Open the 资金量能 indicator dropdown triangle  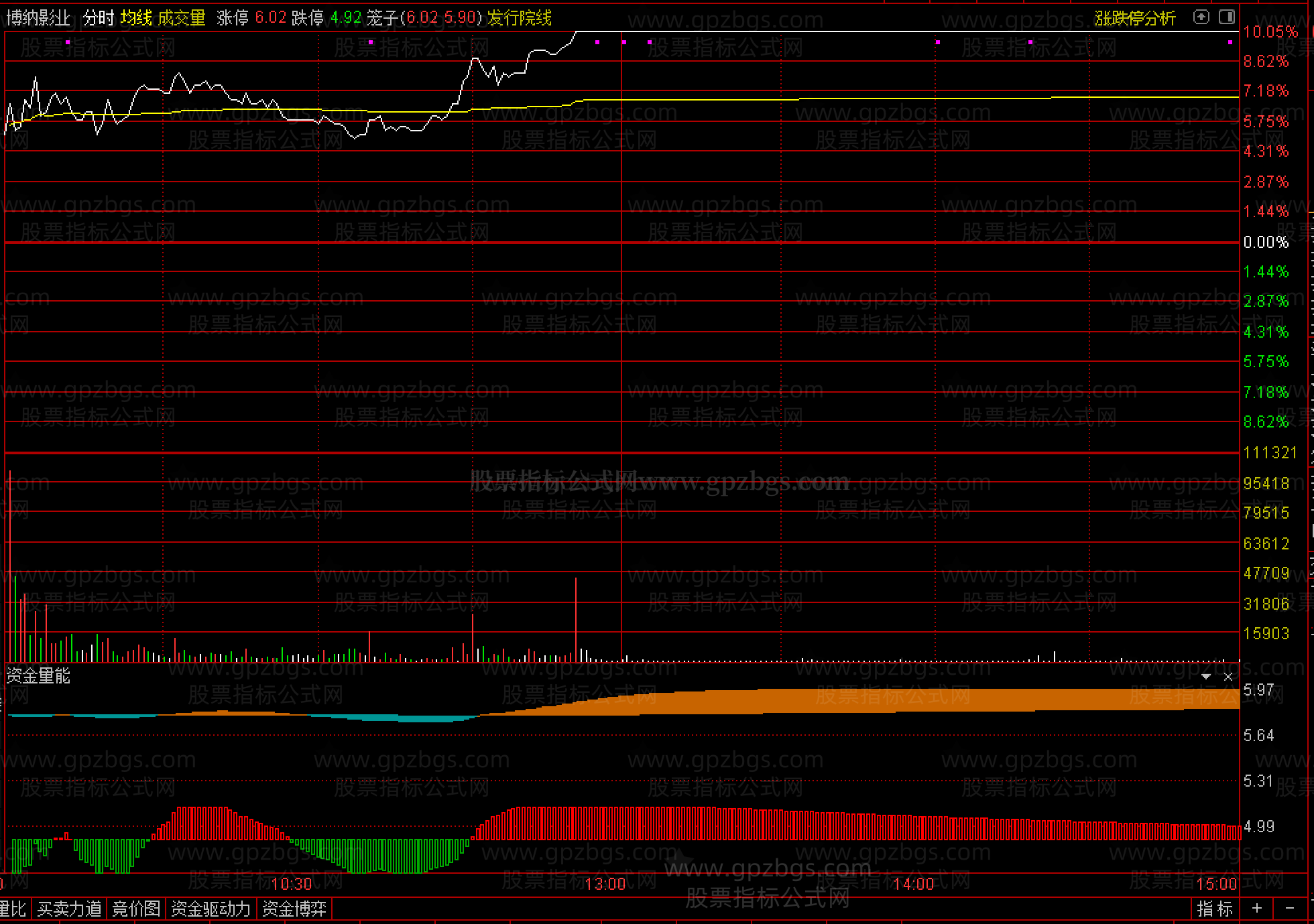(x=1206, y=677)
